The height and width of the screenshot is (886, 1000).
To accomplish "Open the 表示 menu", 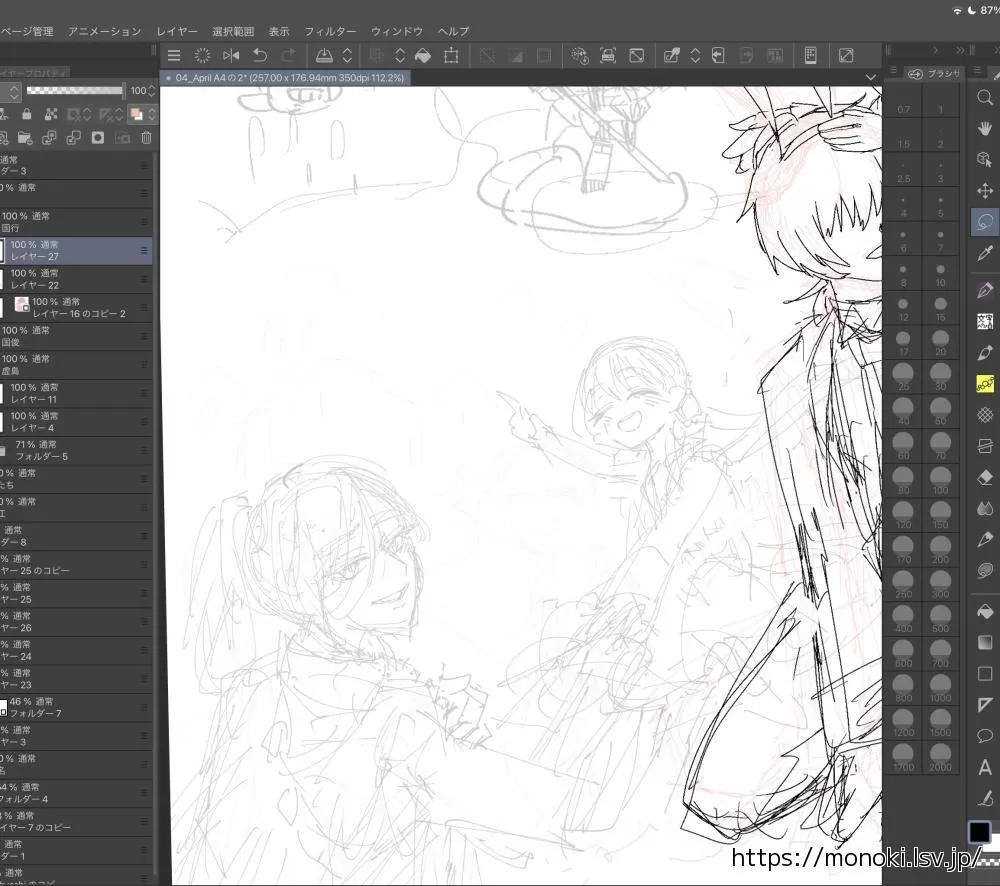I will click(279, 31).
